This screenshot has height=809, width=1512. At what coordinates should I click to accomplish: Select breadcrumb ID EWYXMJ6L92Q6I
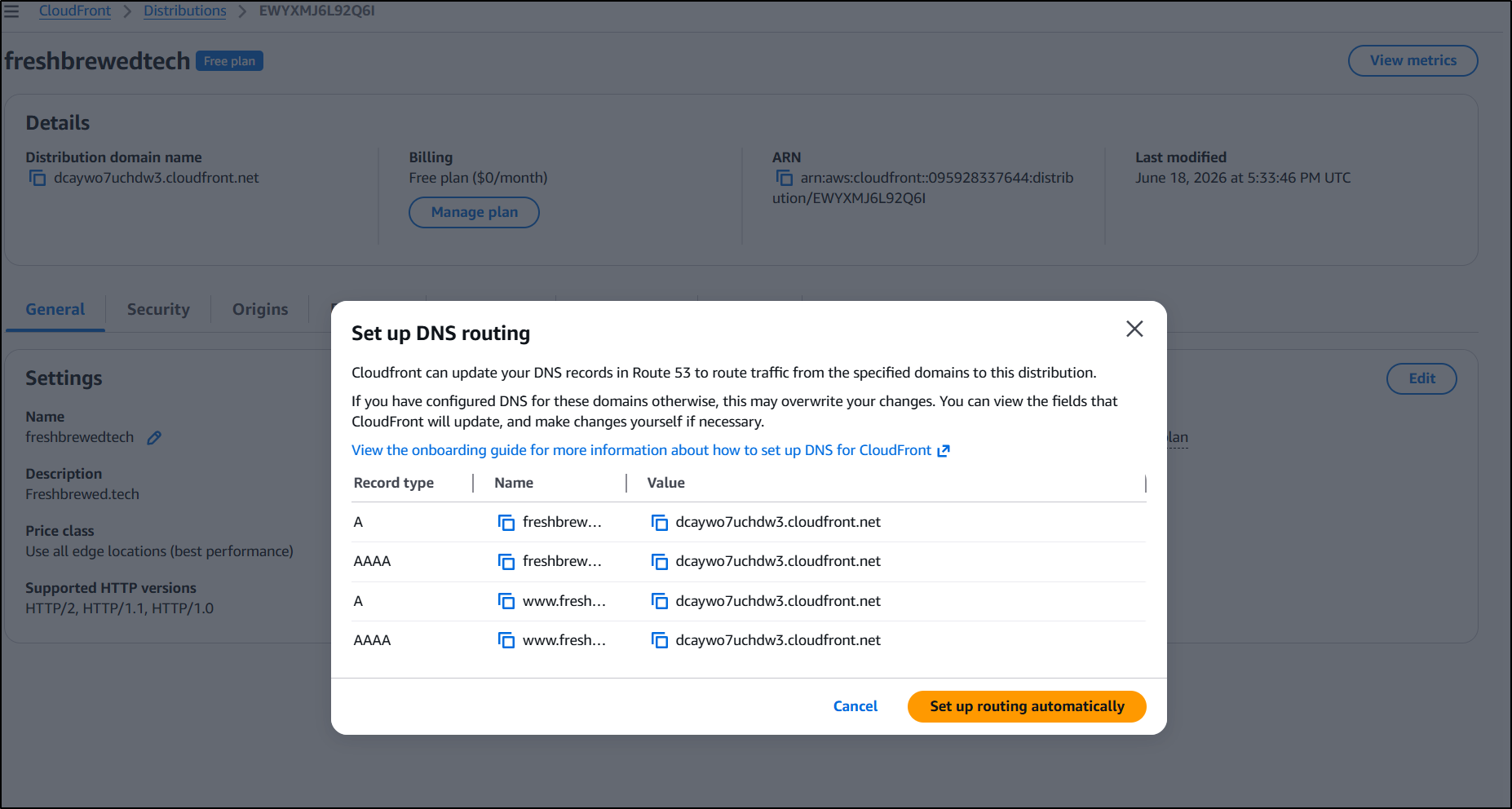pyautogui.click(x=317, y=11)
